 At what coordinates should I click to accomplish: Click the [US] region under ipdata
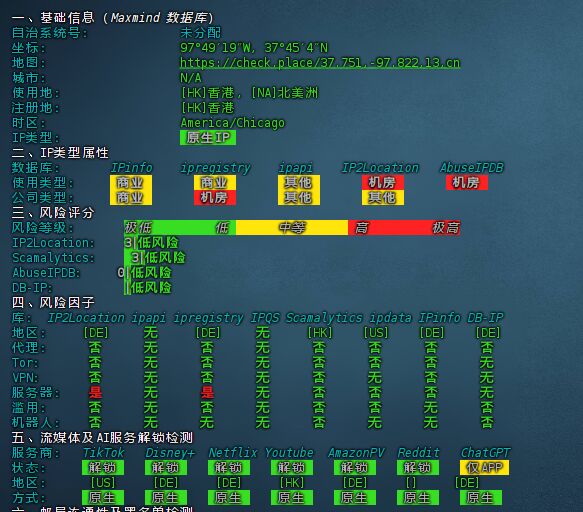tap(376, 333)
